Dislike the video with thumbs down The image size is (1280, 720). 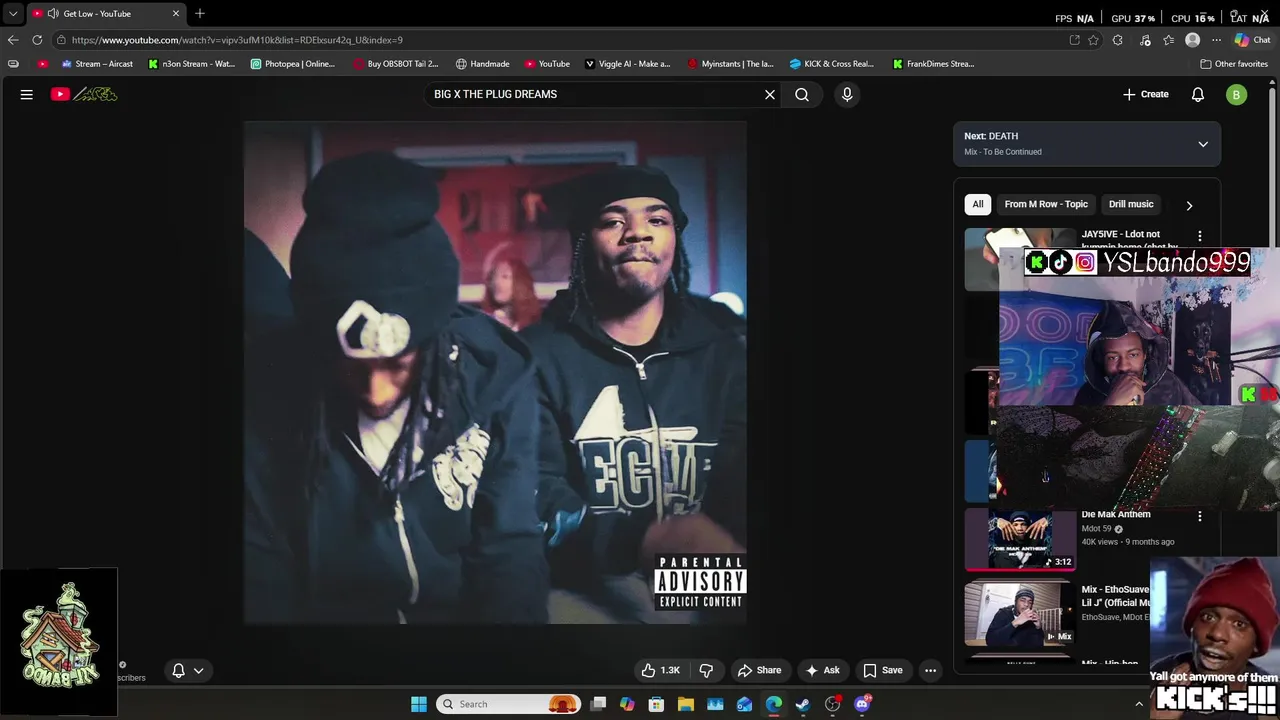tap(706, 670)
